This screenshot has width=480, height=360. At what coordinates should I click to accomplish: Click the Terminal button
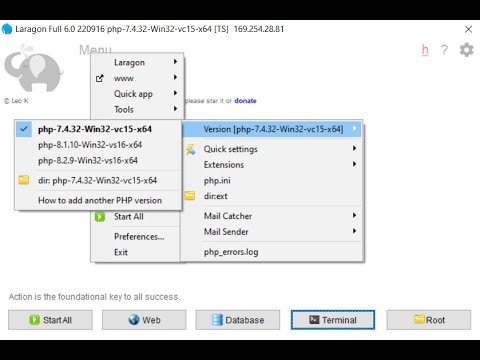pos(333,320)
